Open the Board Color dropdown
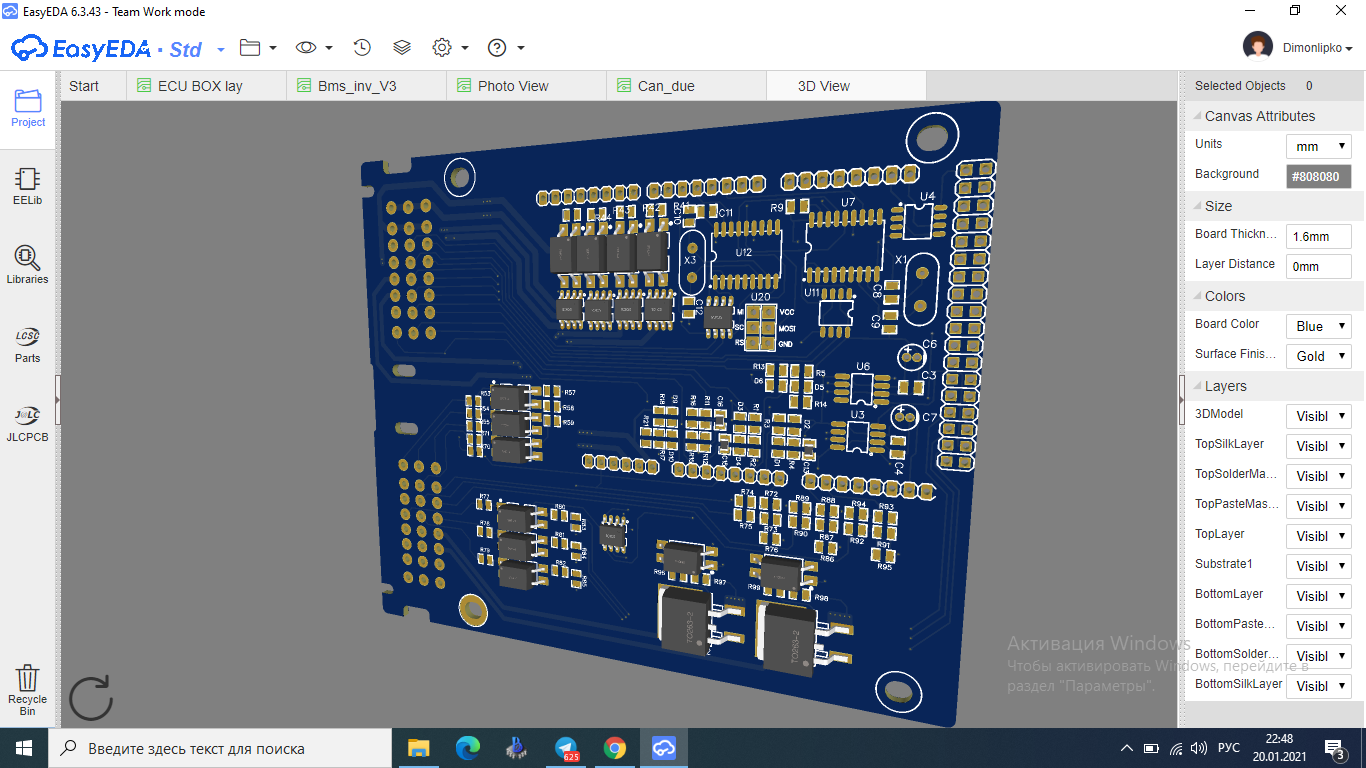The height and width of the screenshot is (768, 1366). point(1318,326)
